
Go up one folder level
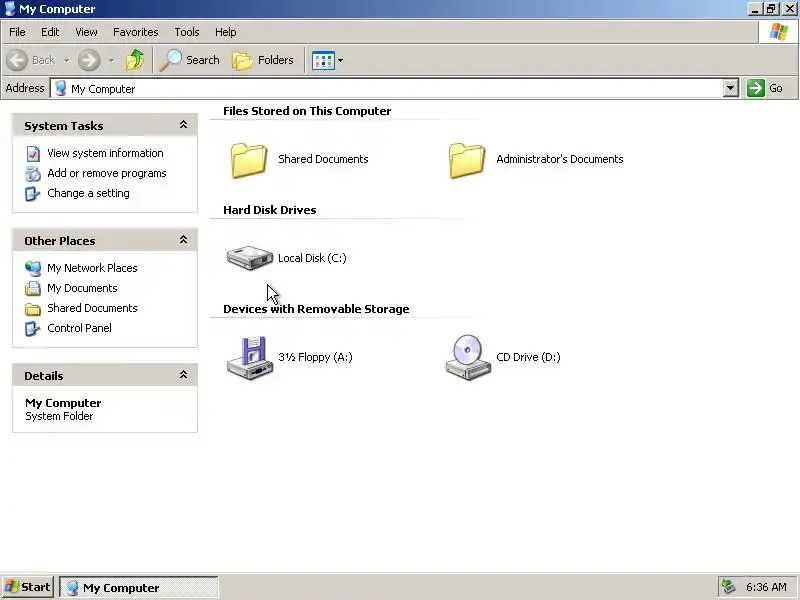135,60
